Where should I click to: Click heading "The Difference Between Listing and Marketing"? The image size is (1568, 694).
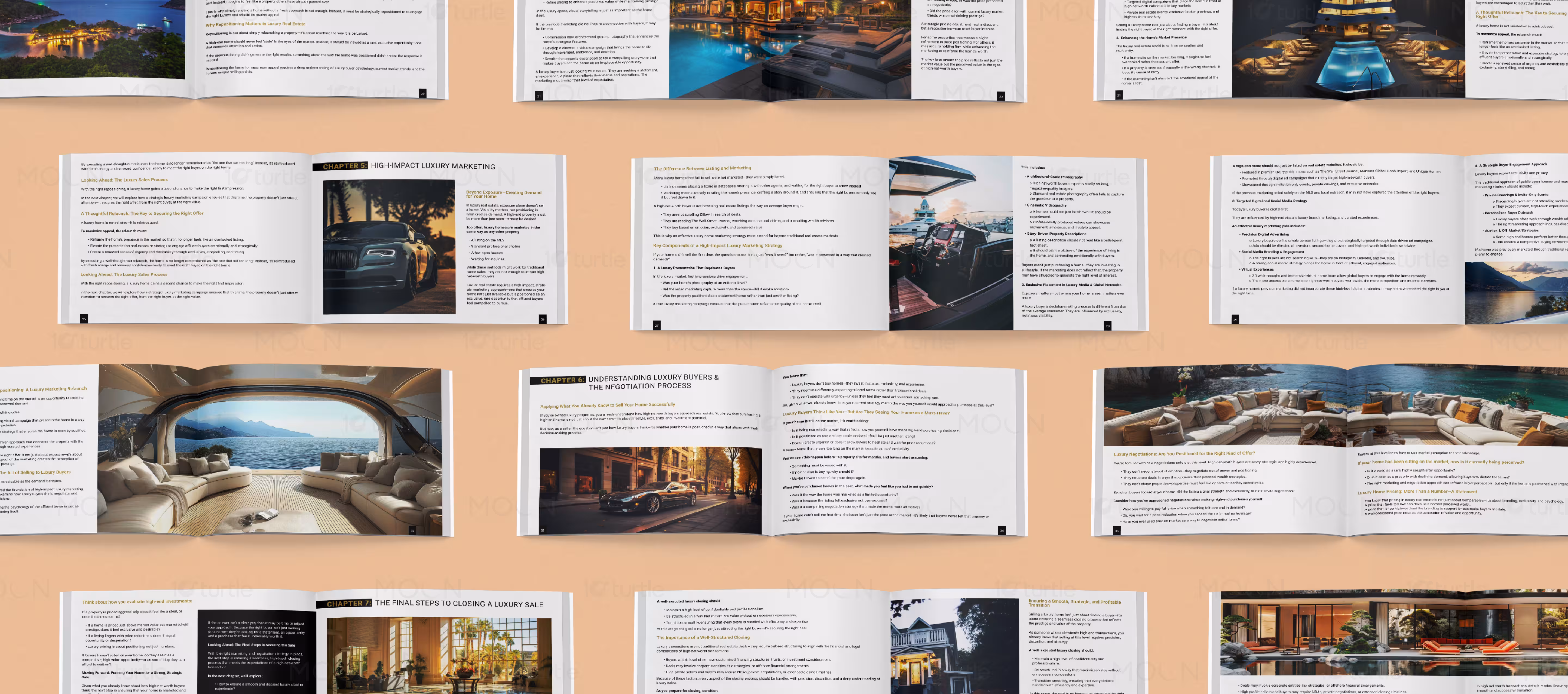click(x=702, y=168)
